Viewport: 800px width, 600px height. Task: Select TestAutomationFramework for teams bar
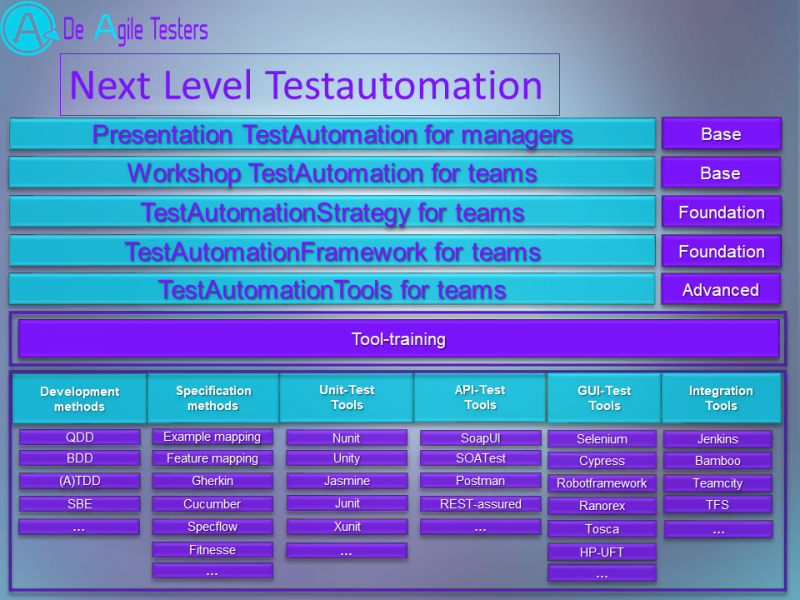click(332, 251)
